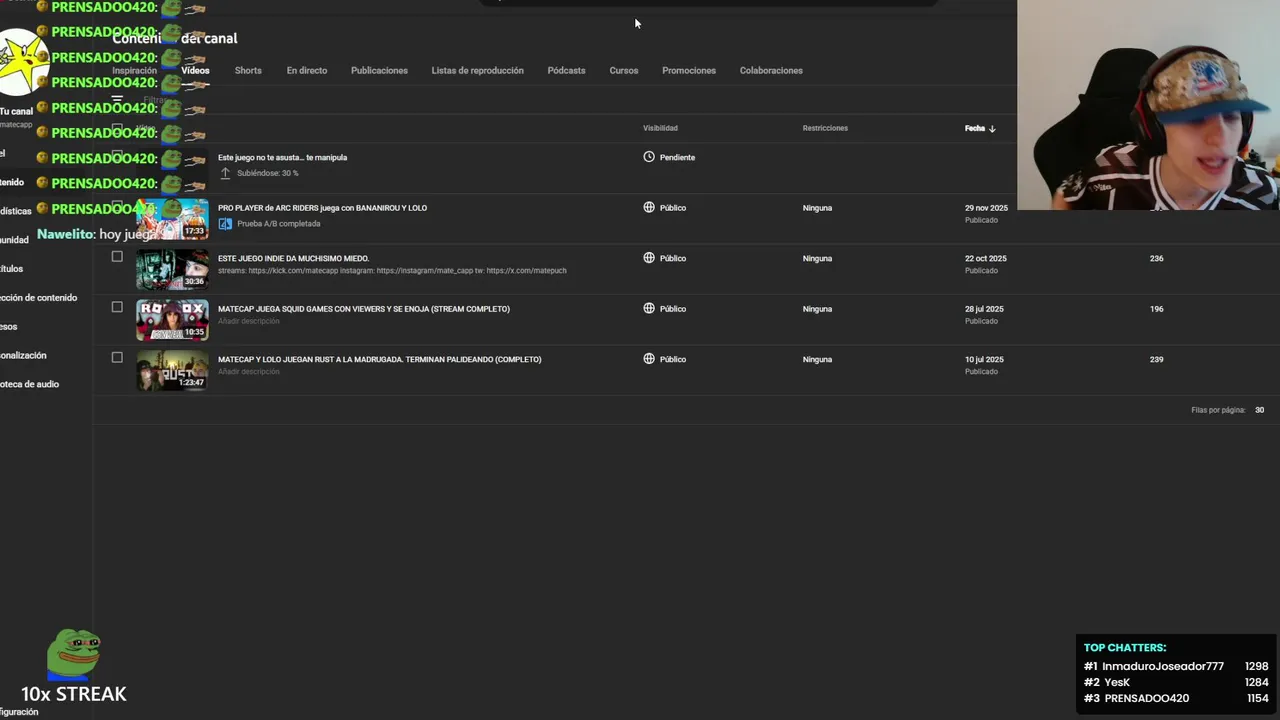
Task: Click globe icon for the indie game video
Action: click(x=649, y=258)
